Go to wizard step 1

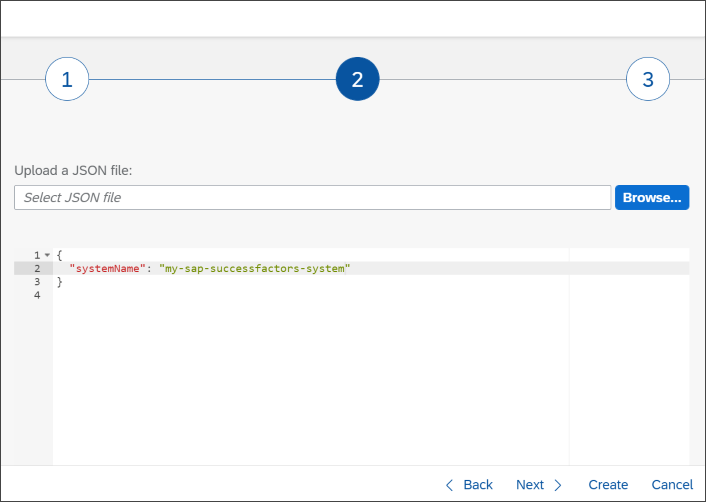(x=67, y=79)
